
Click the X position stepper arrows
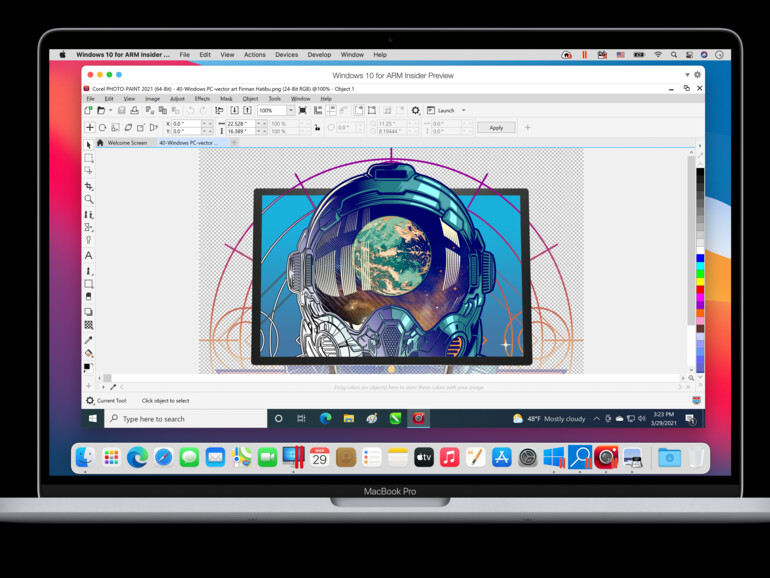point(208,124)
